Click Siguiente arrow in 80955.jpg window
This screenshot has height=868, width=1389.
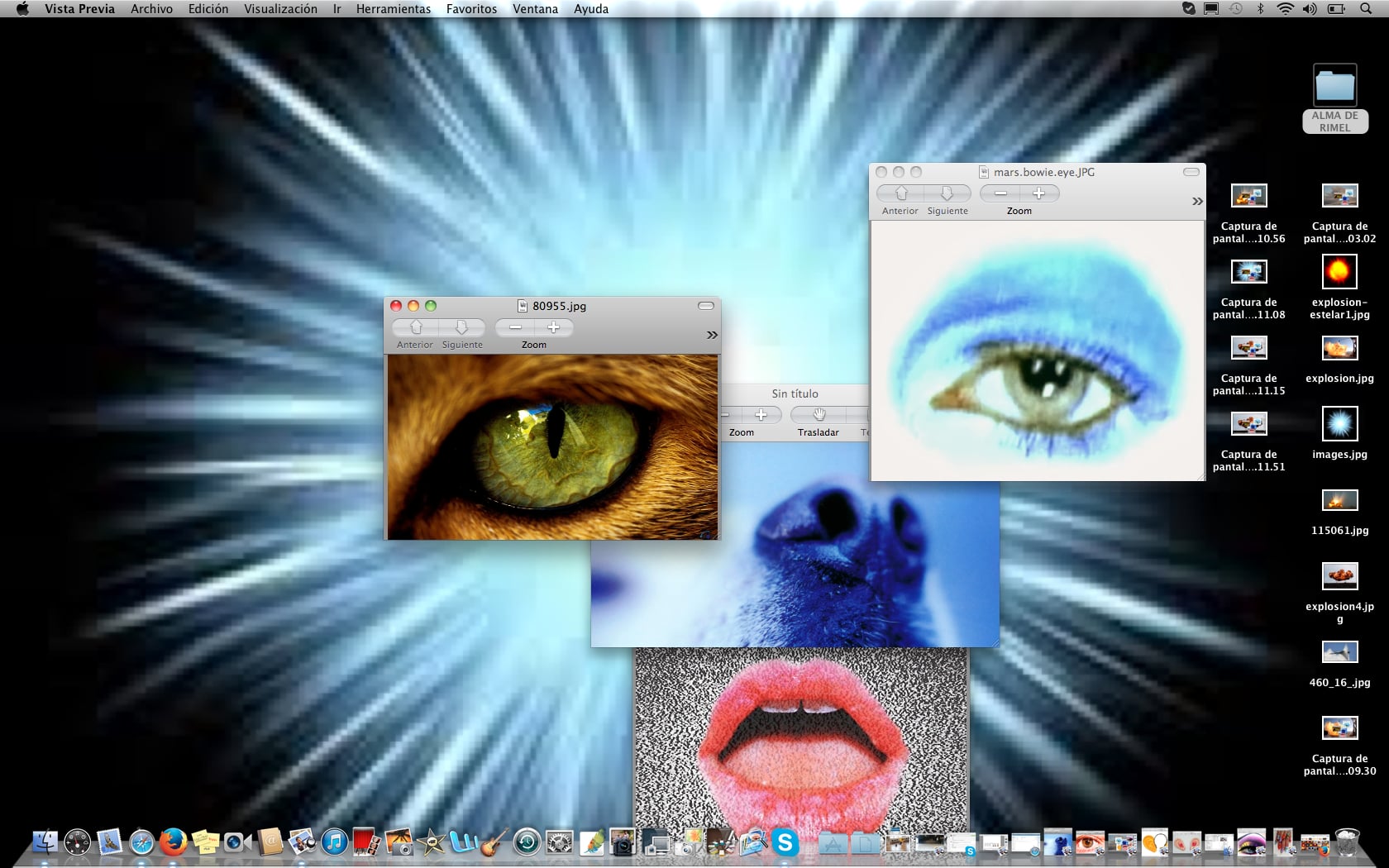(461, 327)
